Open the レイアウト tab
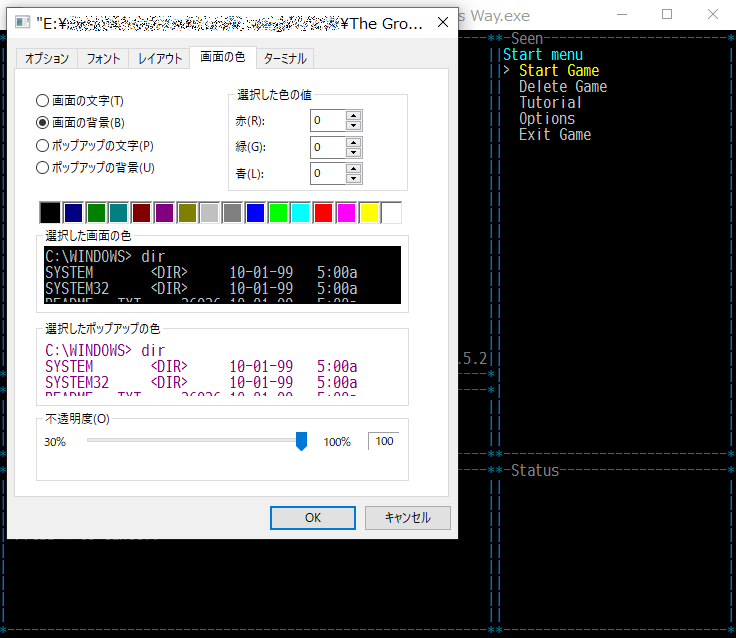The height and width of the screenshot is (638, 736). pos(160,58)
